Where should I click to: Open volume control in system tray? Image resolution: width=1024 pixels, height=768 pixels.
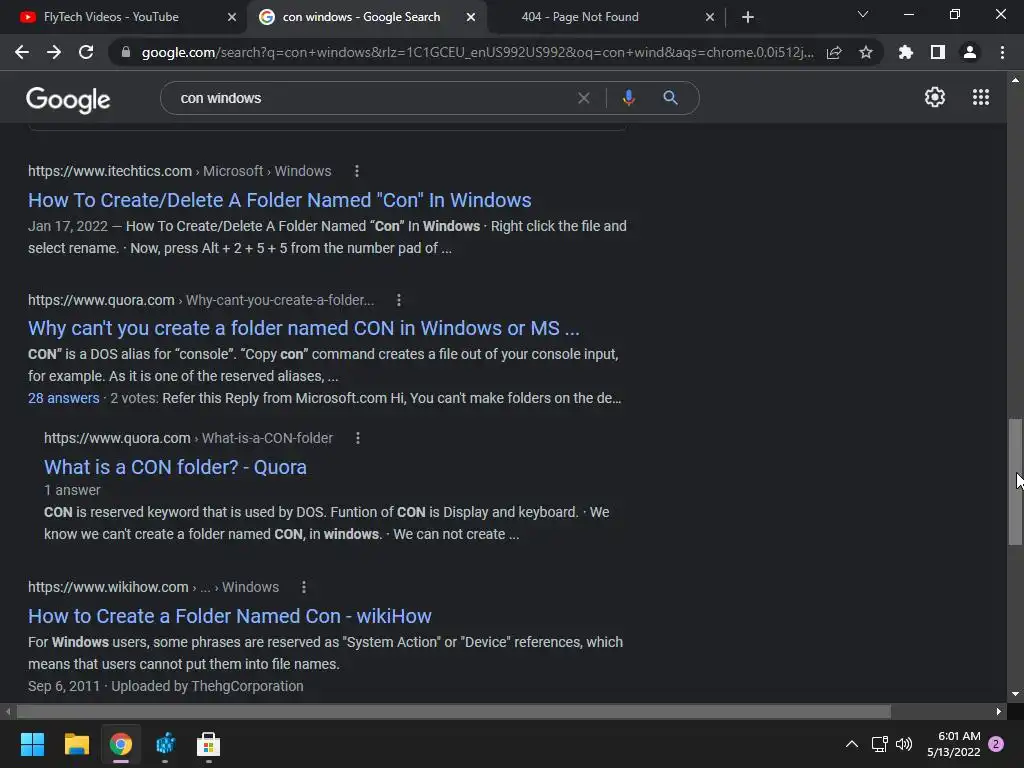tap(904, 744)
